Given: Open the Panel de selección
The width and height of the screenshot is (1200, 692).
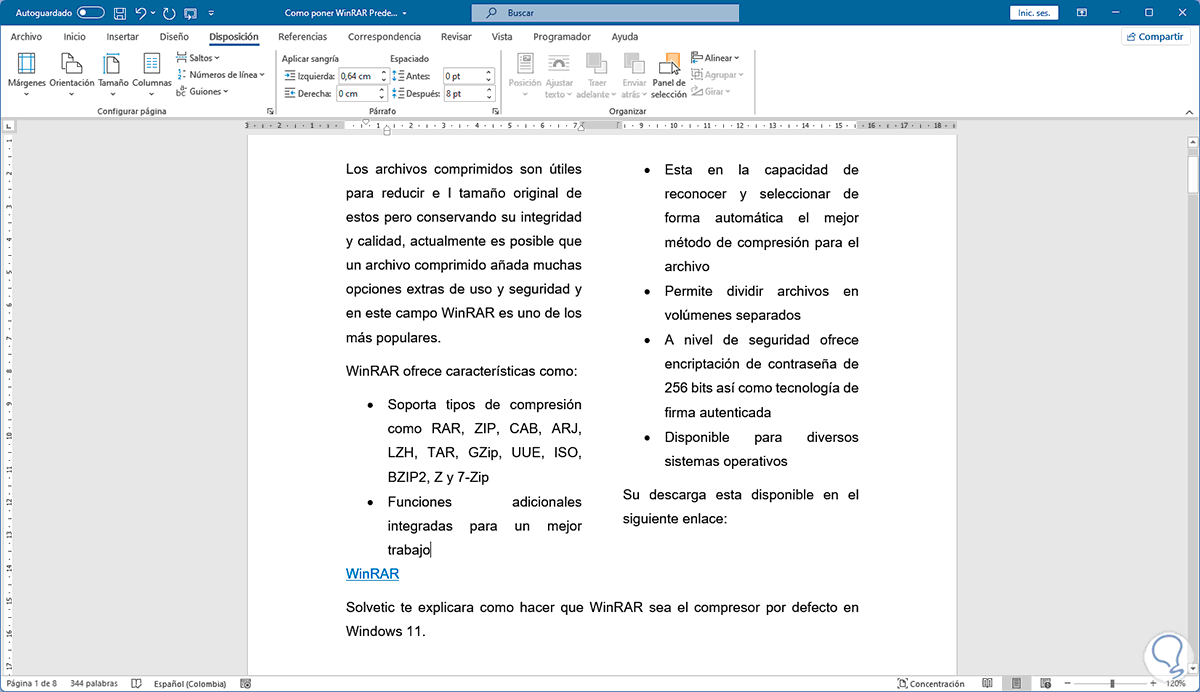Looking at the screenshot, I should (x=670, y=74).
